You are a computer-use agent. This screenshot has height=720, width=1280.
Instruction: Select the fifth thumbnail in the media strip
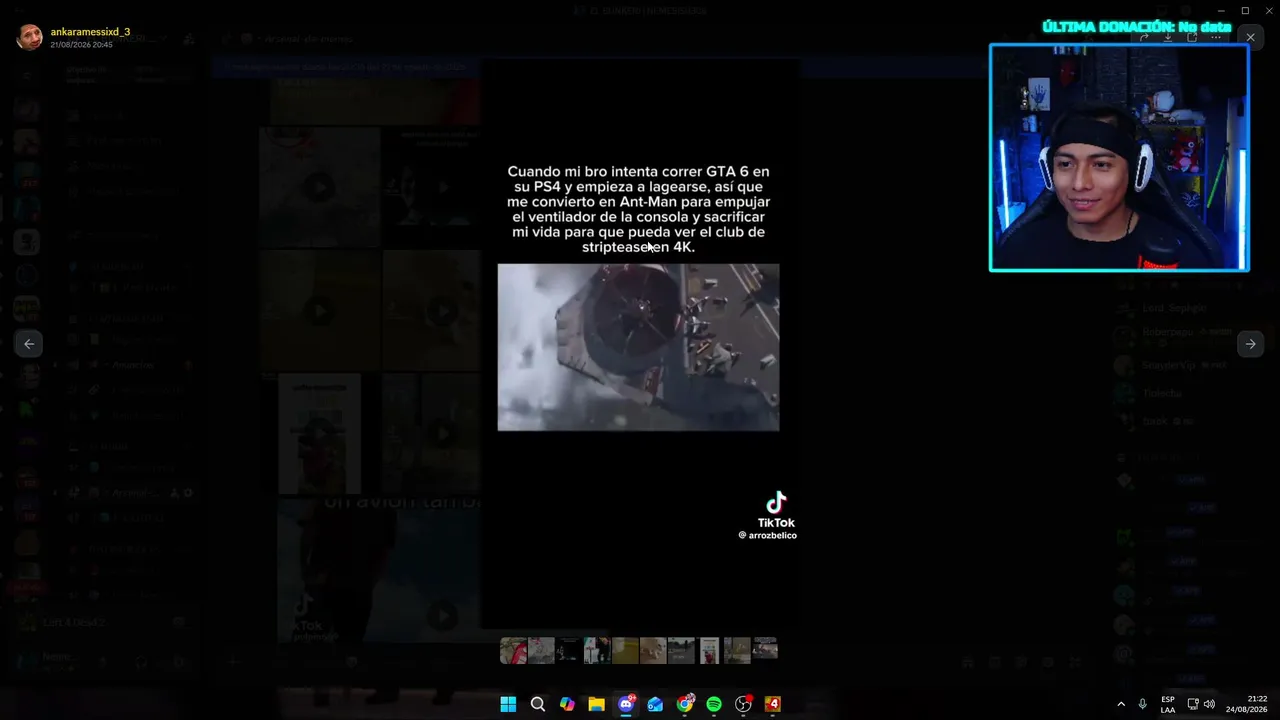click(625, 650)
